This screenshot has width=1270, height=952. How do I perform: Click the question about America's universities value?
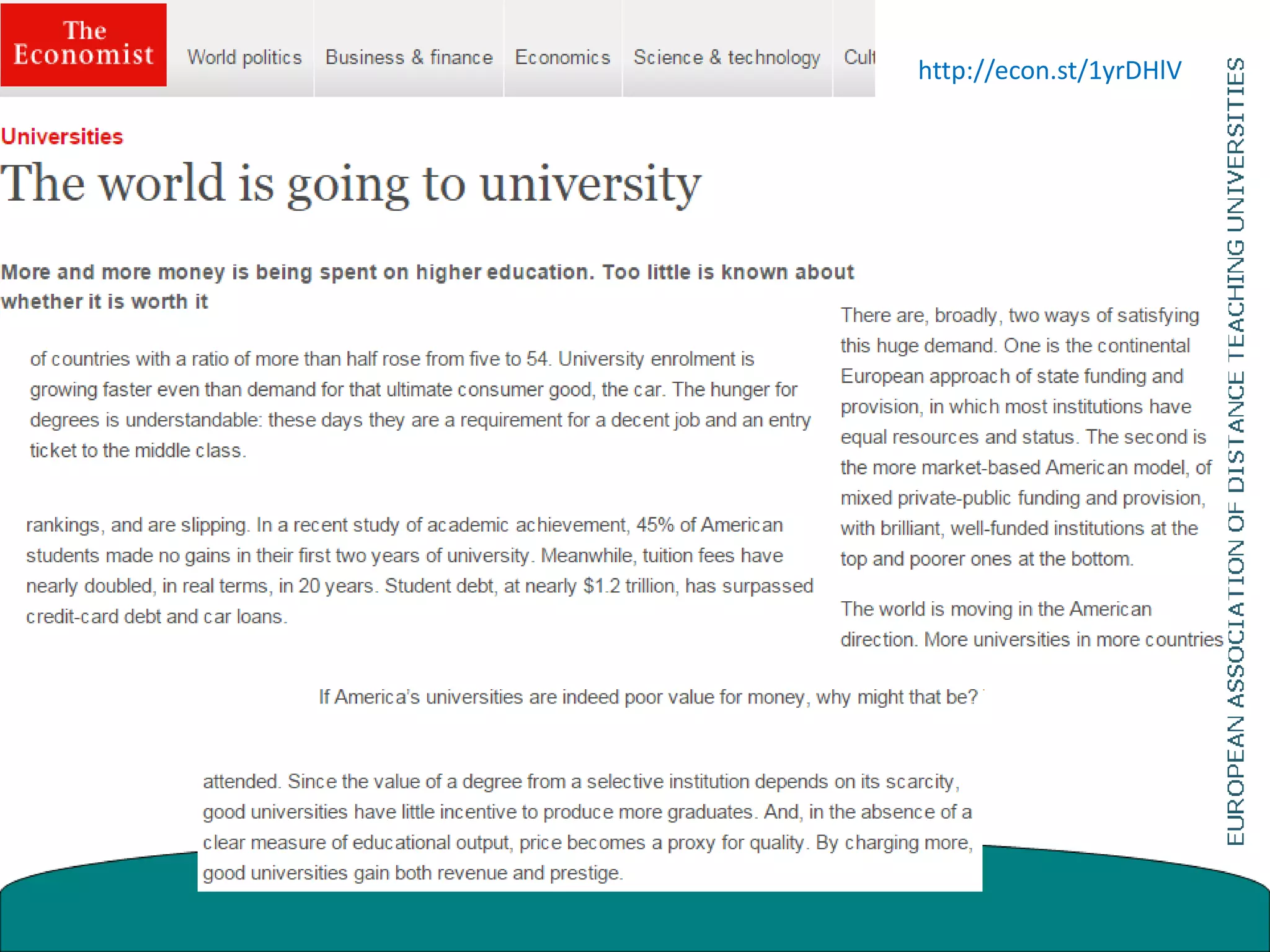pos(648,697)
